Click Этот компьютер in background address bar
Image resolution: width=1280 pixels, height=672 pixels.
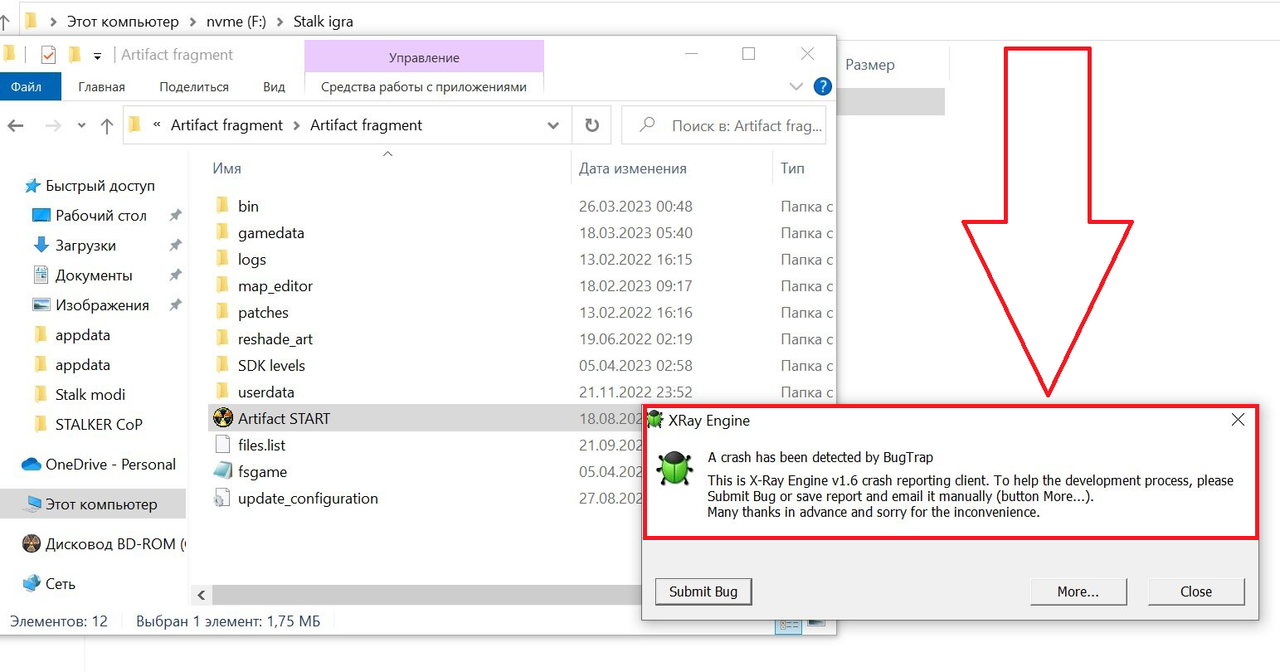pyautogui.click(x=123, y=20)
